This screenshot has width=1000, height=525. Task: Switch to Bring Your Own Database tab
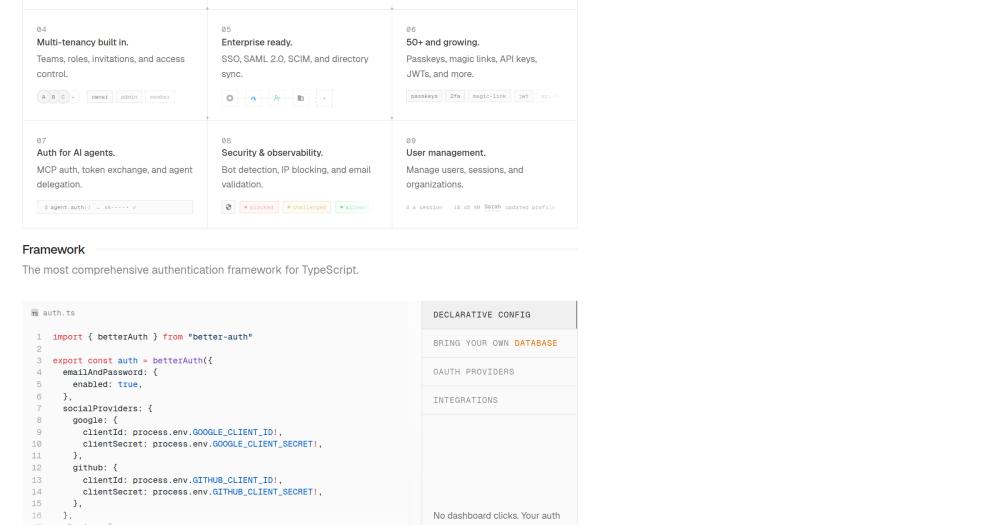[499, 343]
